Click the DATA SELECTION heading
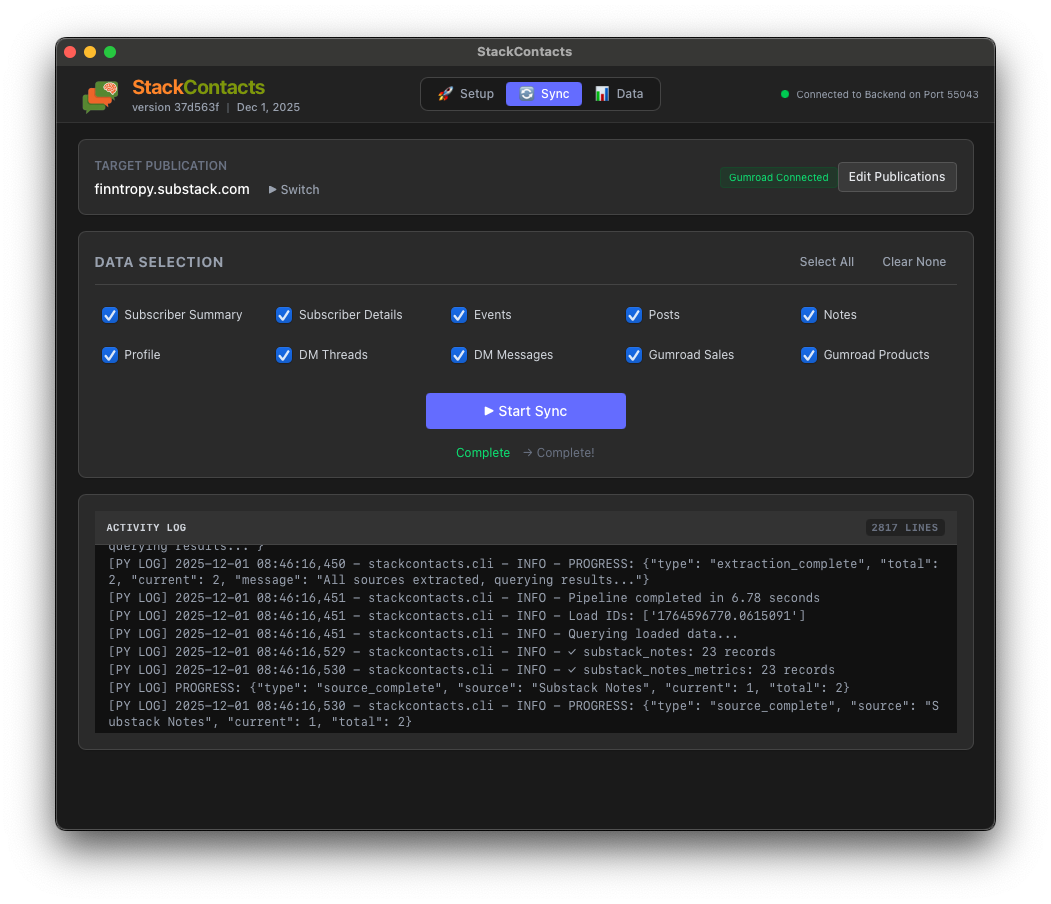 pyautogui.click(x=159, y=263)
